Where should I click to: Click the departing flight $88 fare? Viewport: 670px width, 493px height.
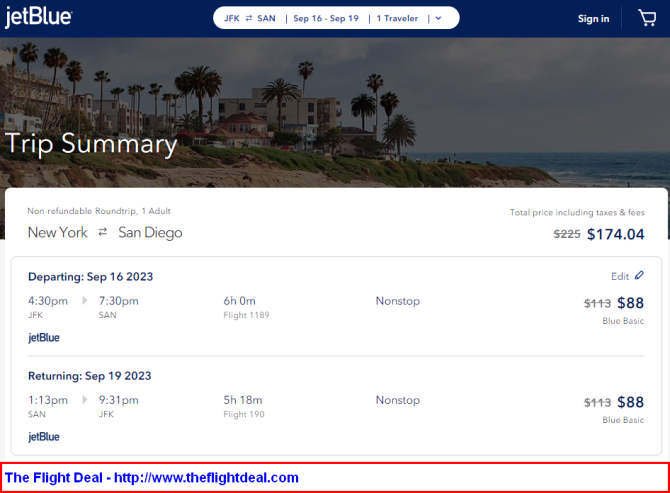(x=630, y=303)
